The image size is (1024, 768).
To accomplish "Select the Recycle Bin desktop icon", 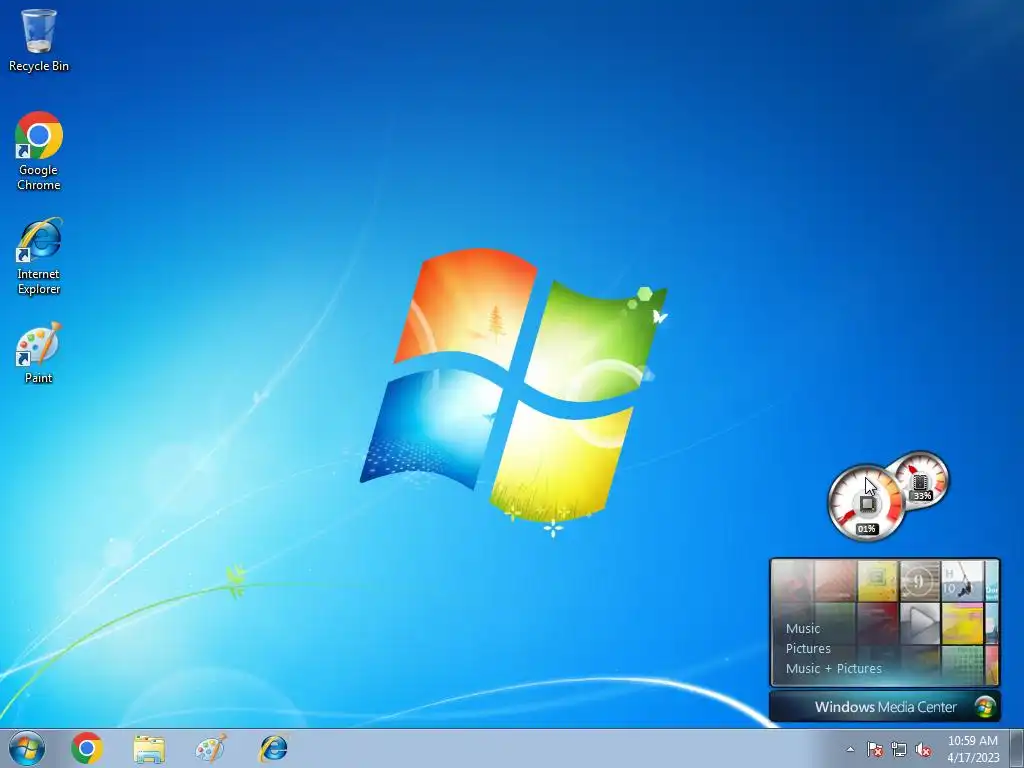I will coord(39,40).
